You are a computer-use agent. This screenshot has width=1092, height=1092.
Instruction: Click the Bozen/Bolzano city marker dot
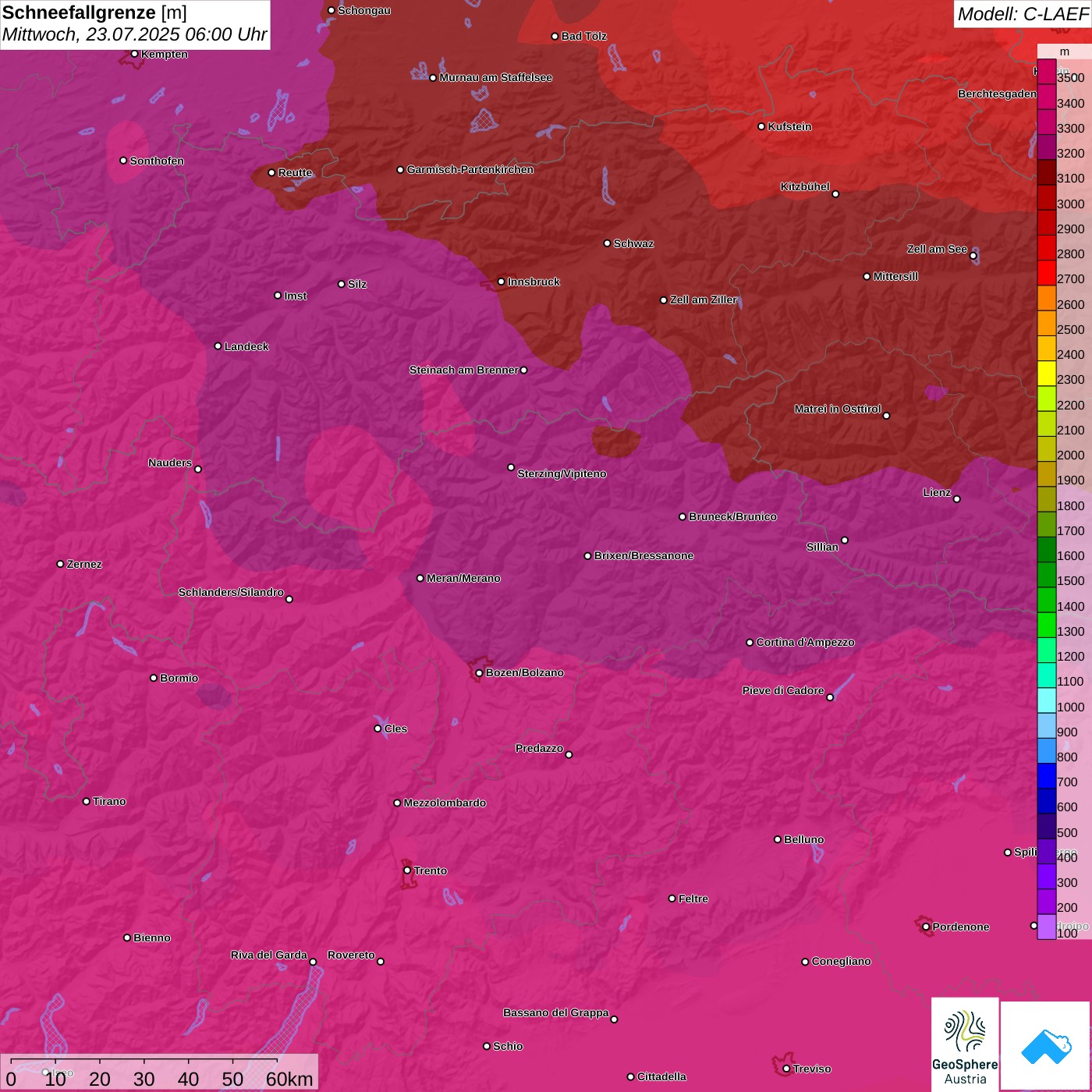[480, 672]
